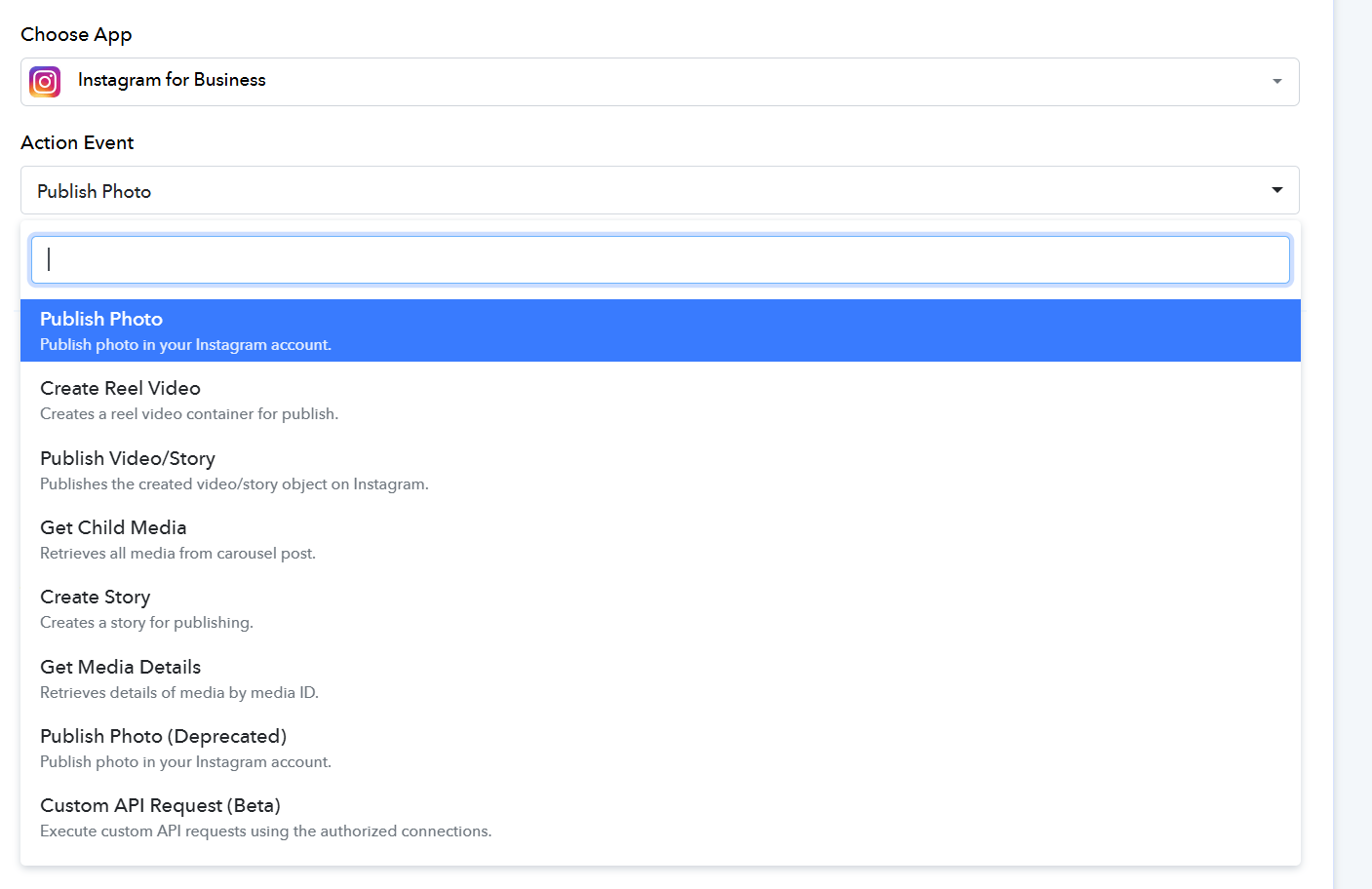
Task: Select Get Media Details option
Action: 120,668
